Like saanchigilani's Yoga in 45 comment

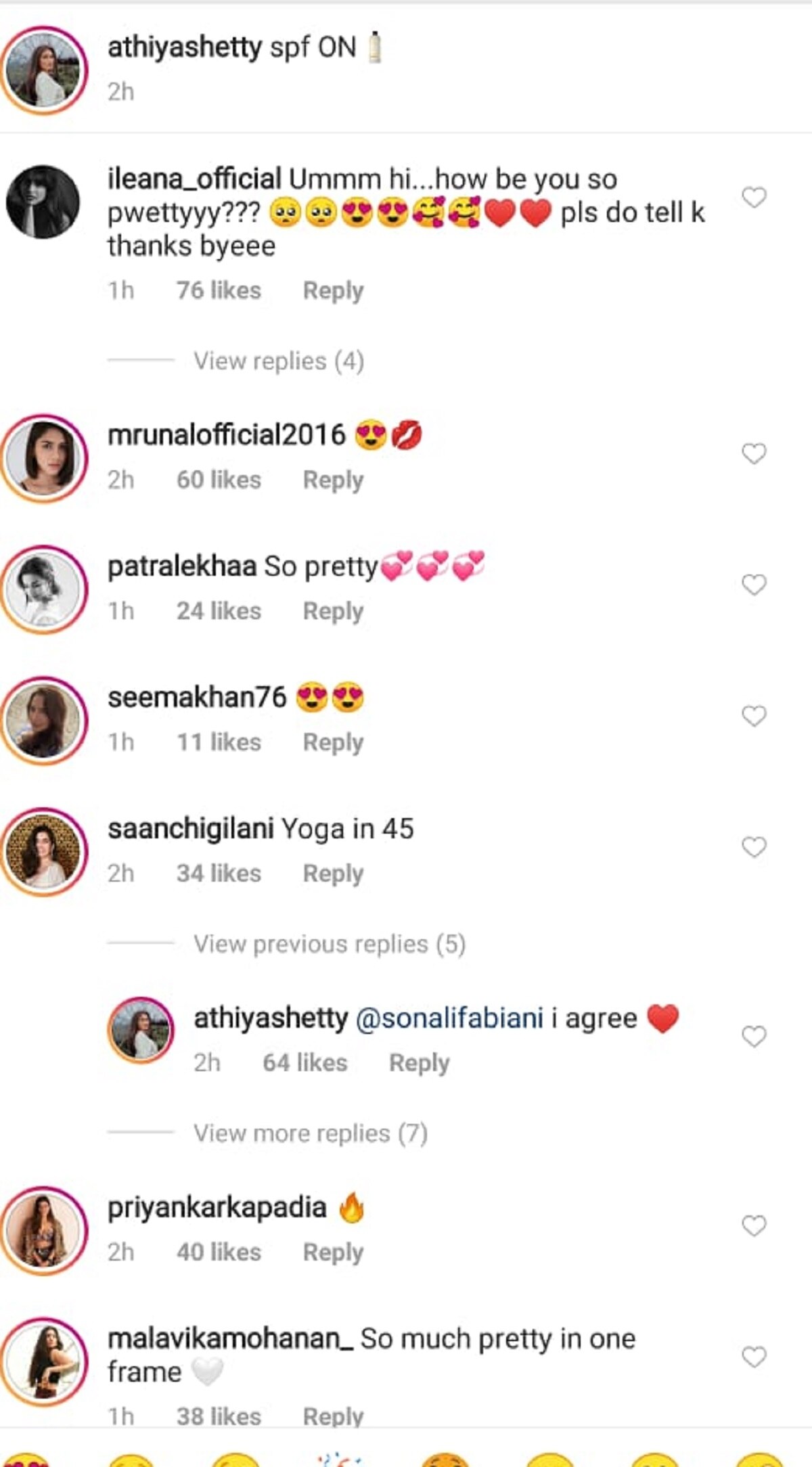pyautogui.click(x=754, y=847)
